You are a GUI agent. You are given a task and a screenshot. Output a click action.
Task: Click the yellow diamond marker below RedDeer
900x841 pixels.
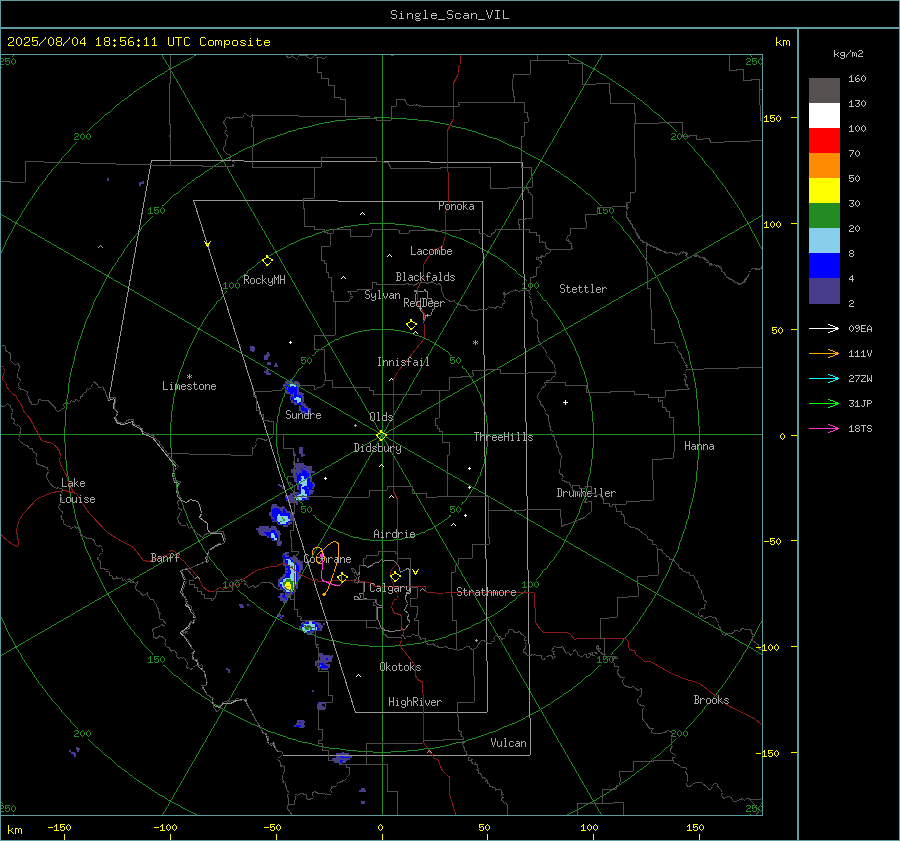point(411,325)
